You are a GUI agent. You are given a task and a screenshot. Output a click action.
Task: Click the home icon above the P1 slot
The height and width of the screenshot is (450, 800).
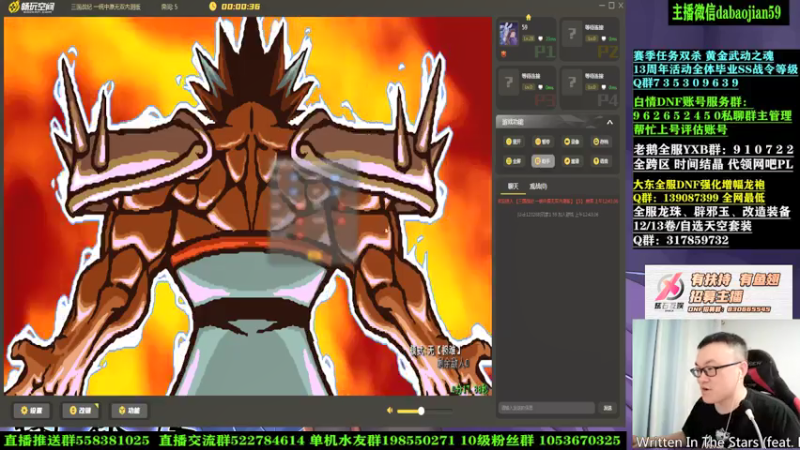point(529,17)
